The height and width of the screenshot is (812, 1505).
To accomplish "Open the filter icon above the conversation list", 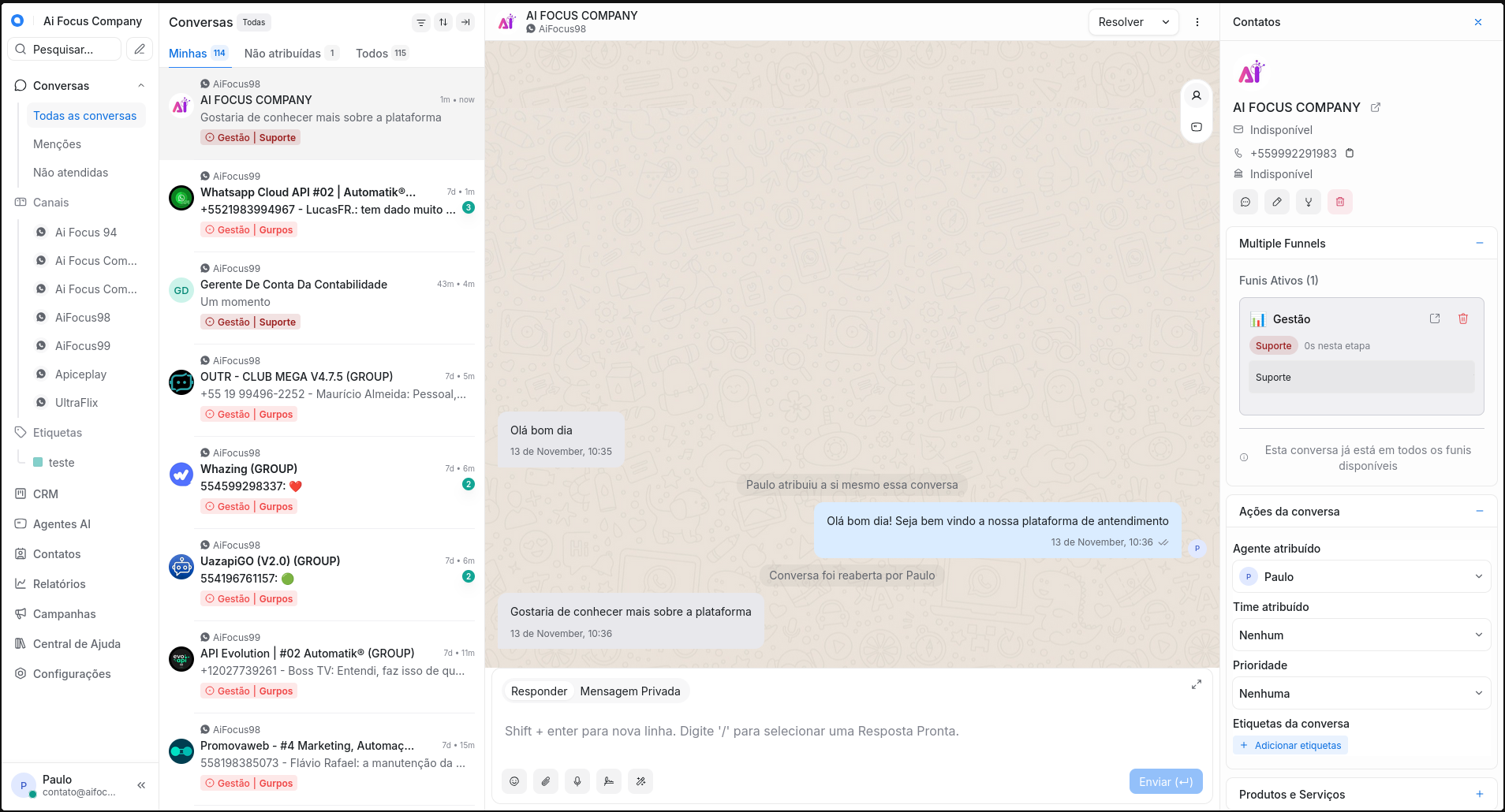I will click(x=421, y=22).
